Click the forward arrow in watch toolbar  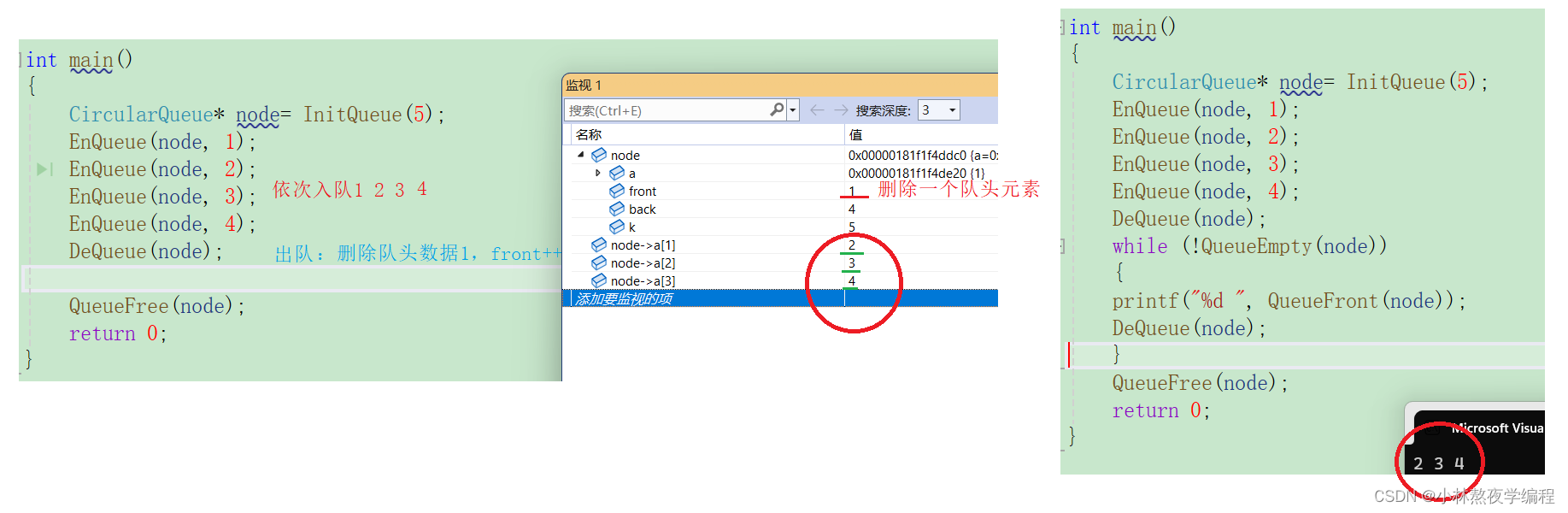coord(841,109)
